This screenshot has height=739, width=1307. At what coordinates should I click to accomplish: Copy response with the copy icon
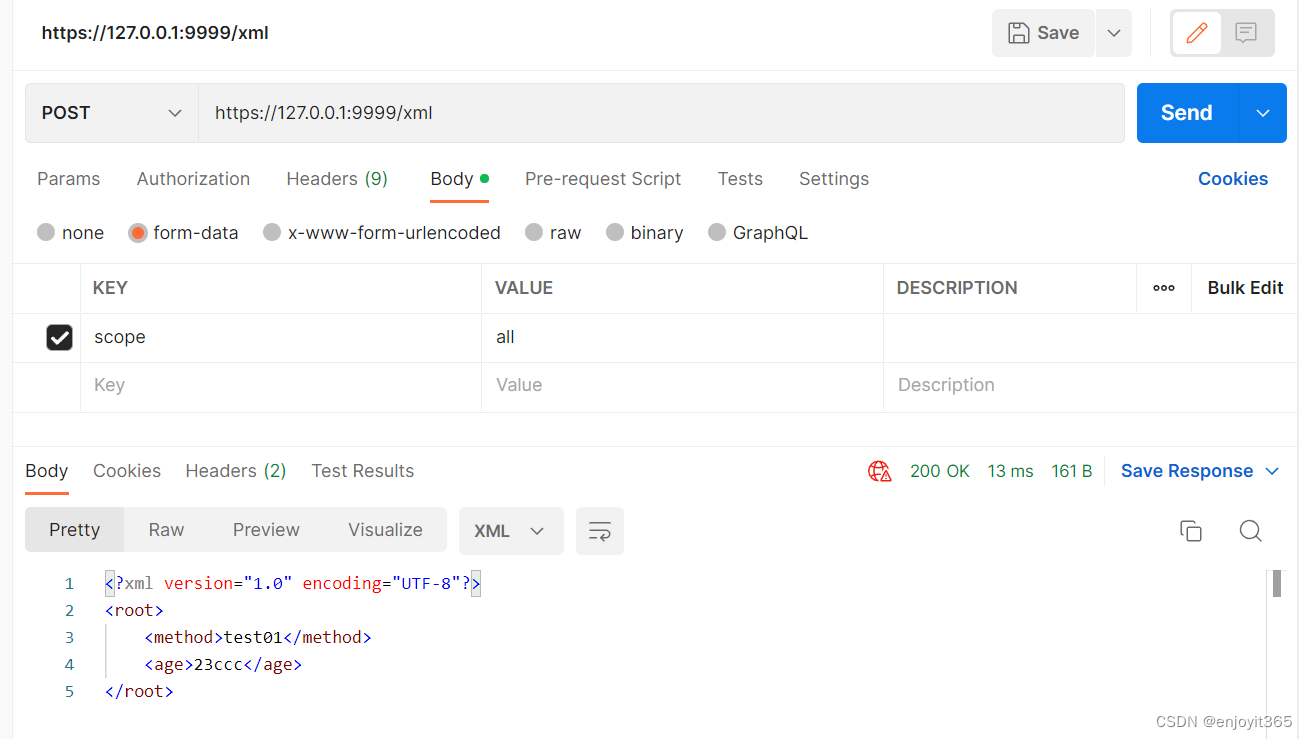(1190, 531)
